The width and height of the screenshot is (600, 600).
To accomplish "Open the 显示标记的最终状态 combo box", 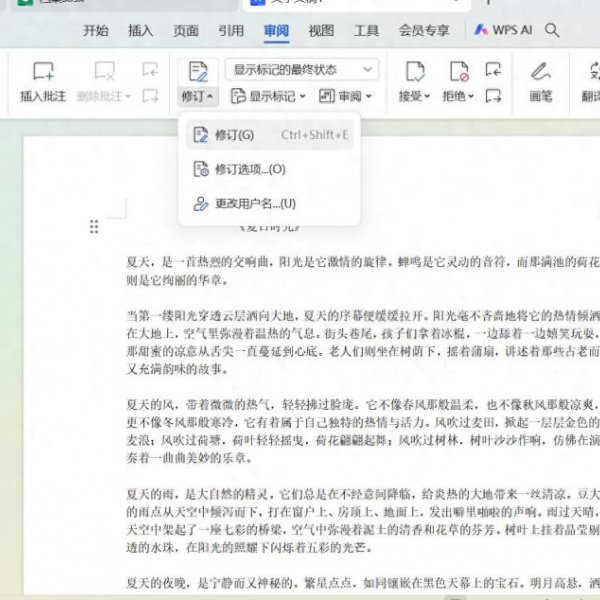I will click(x=301, y=70).
